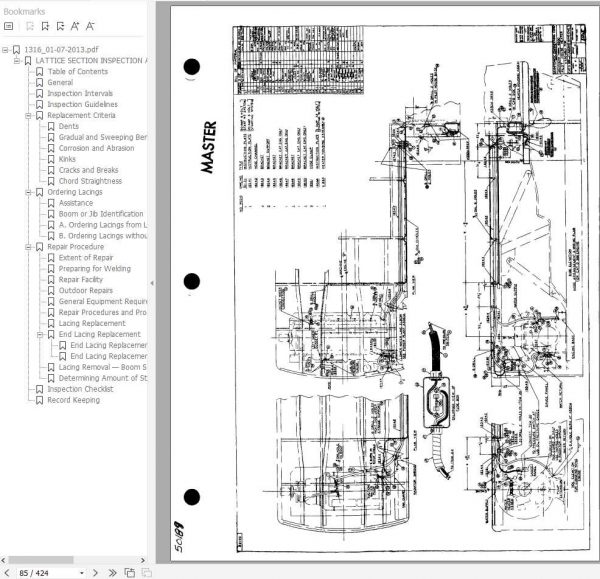Collapse LATTICE SECTION INSPECTION node
This screenshot has height=579, width=600.
pos(16,61)
